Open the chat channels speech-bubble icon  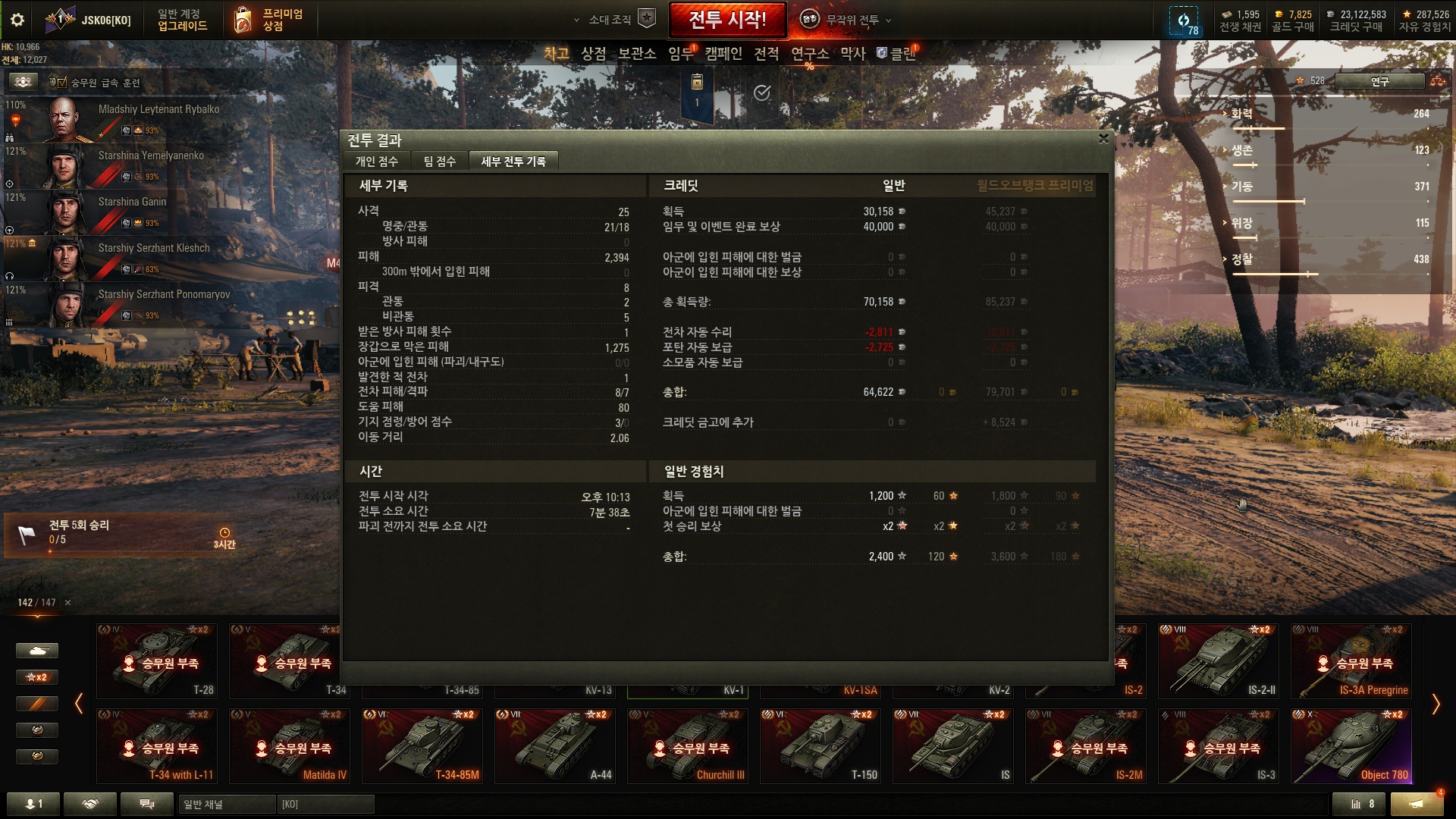[147, 804]
